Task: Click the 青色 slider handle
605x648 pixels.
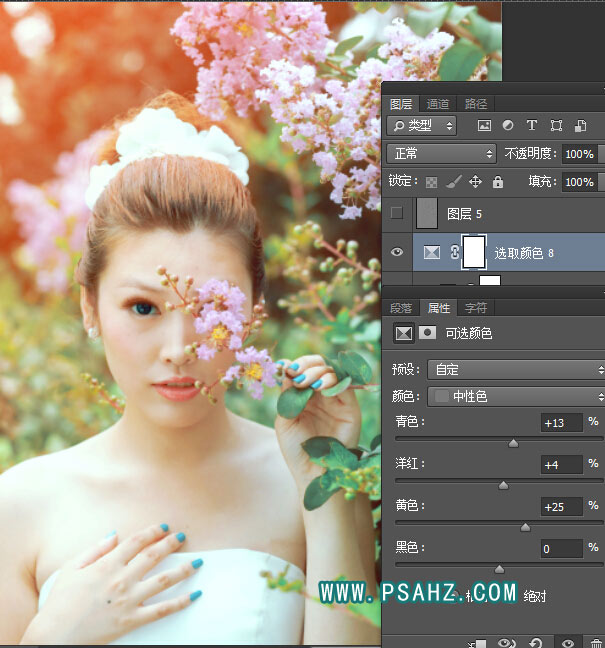Action: (x=514, y=443)
